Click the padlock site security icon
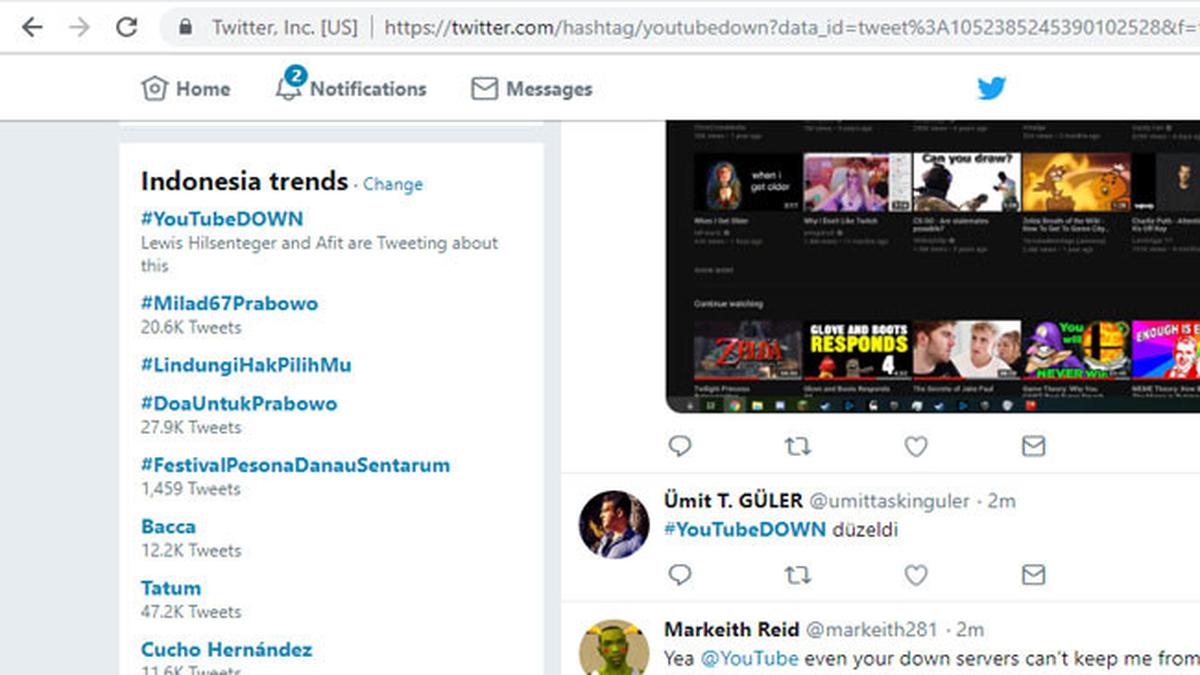 (x=188, y=27)
